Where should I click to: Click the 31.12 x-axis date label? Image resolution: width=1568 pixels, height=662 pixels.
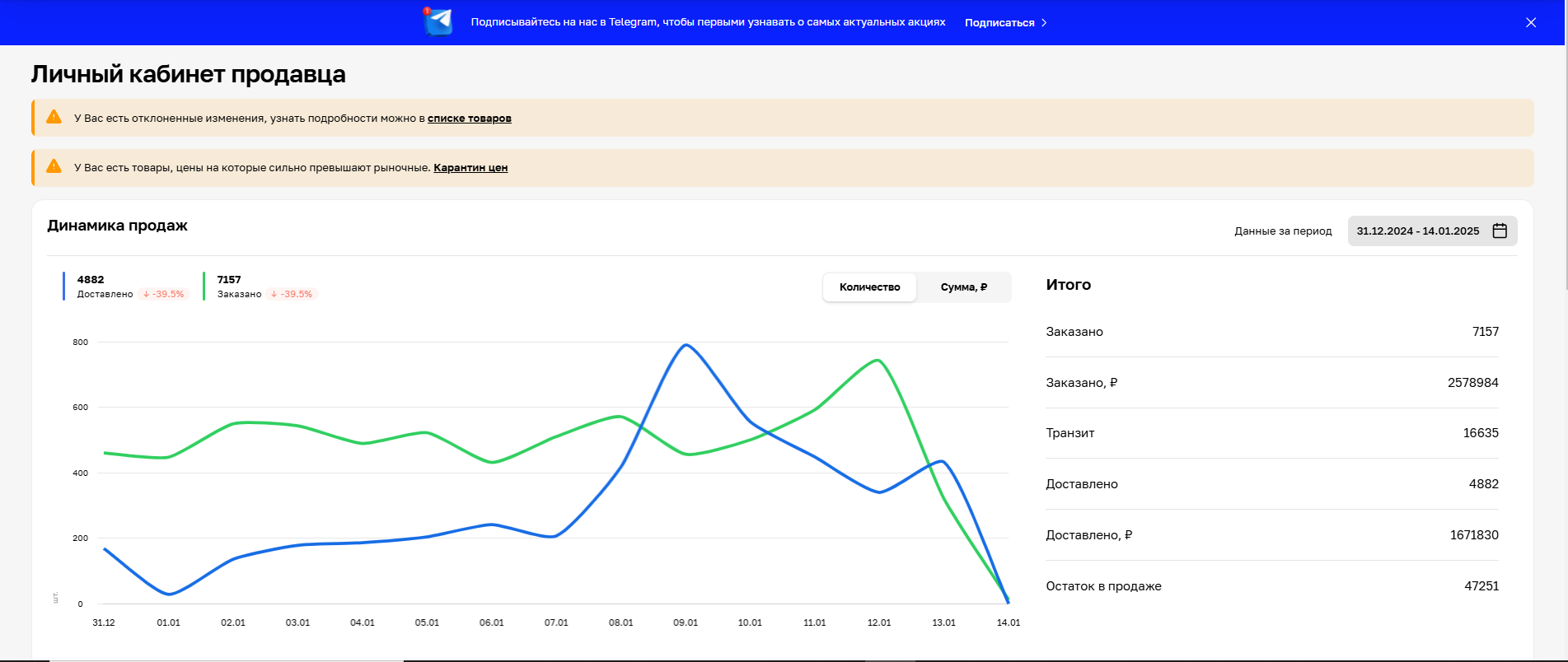[x=104, y=622]
